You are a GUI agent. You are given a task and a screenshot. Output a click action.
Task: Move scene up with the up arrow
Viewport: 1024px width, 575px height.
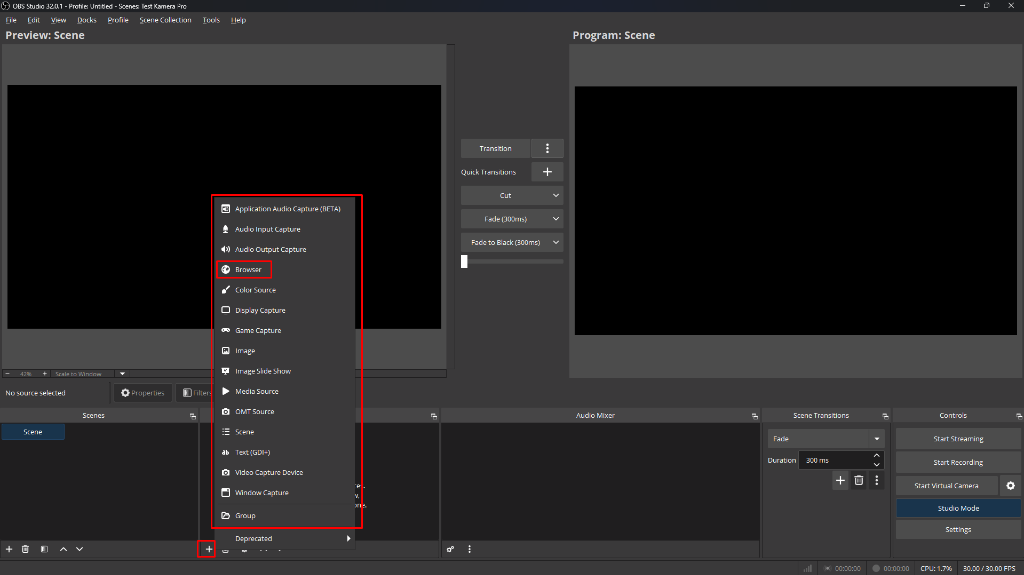coord(63,550)
